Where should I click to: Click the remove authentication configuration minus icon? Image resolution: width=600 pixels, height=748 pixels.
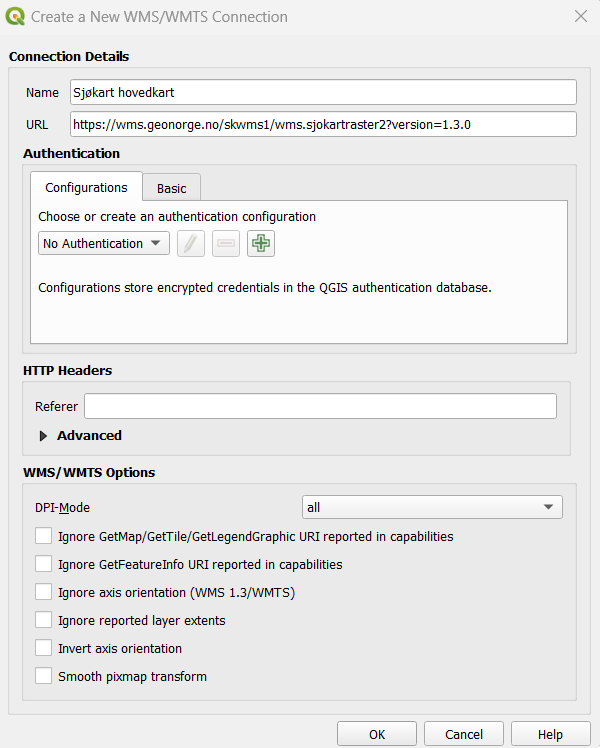[226, 243]
